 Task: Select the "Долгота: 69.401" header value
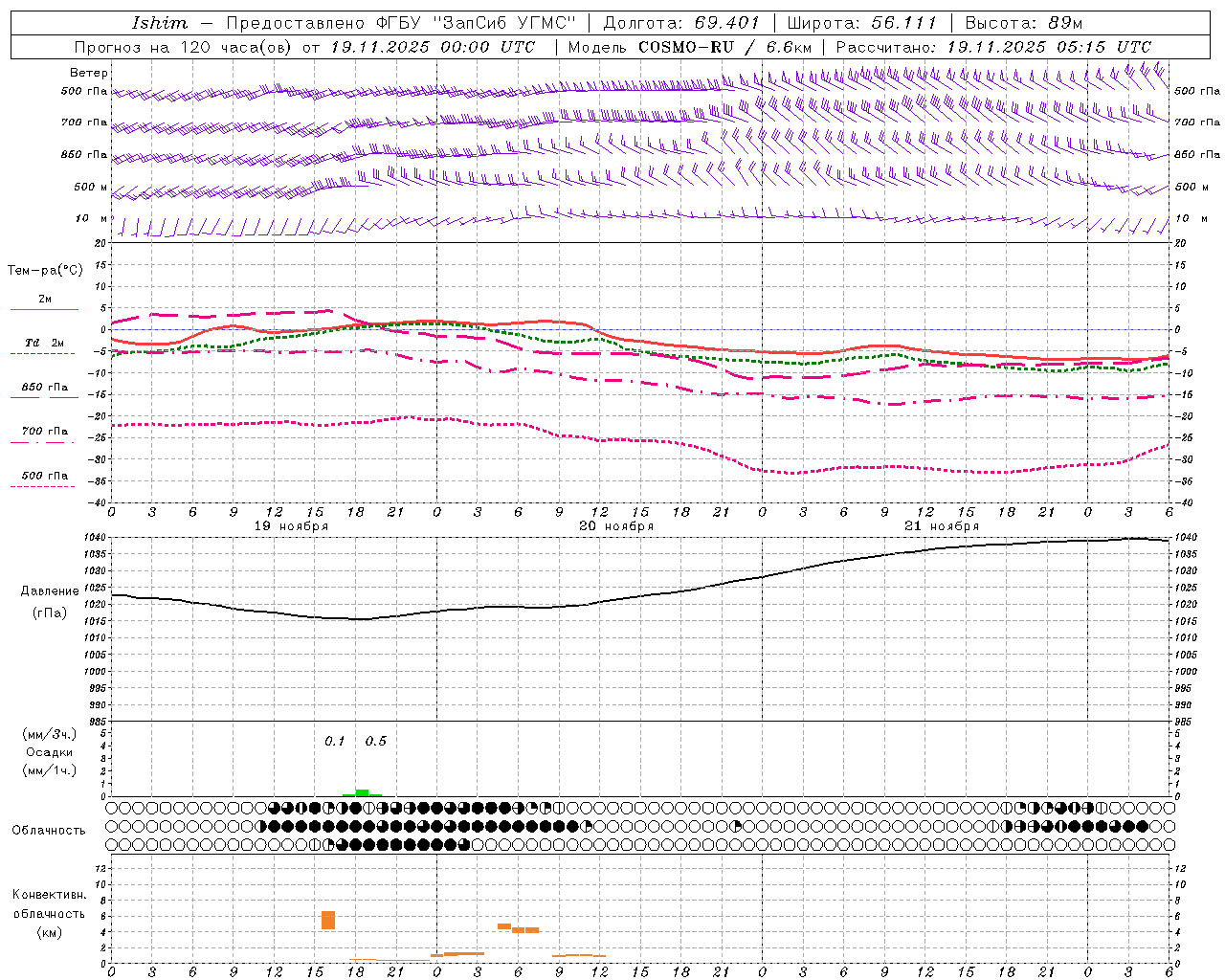[681, 23]
